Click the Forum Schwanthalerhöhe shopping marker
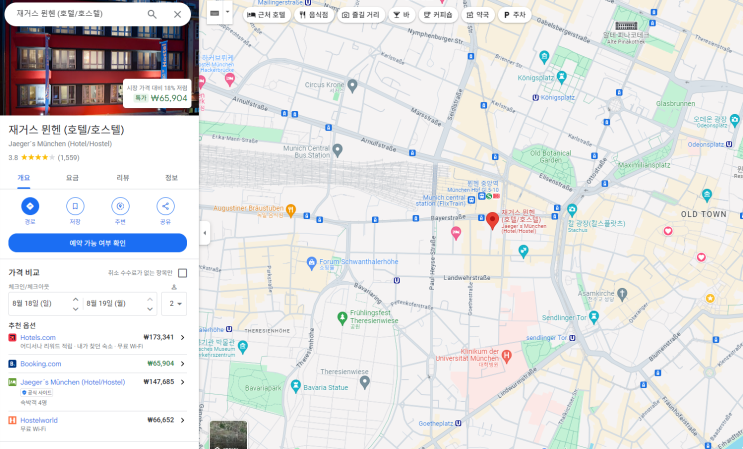This screenshot has height=449, width=743. coord(311,263)
